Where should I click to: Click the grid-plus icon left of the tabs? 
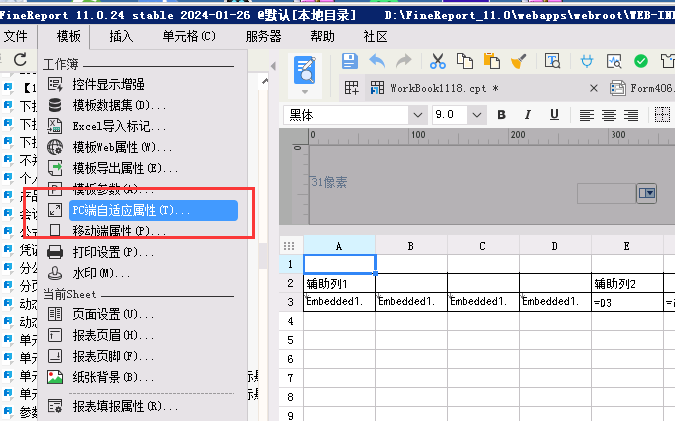coord(351,88)
